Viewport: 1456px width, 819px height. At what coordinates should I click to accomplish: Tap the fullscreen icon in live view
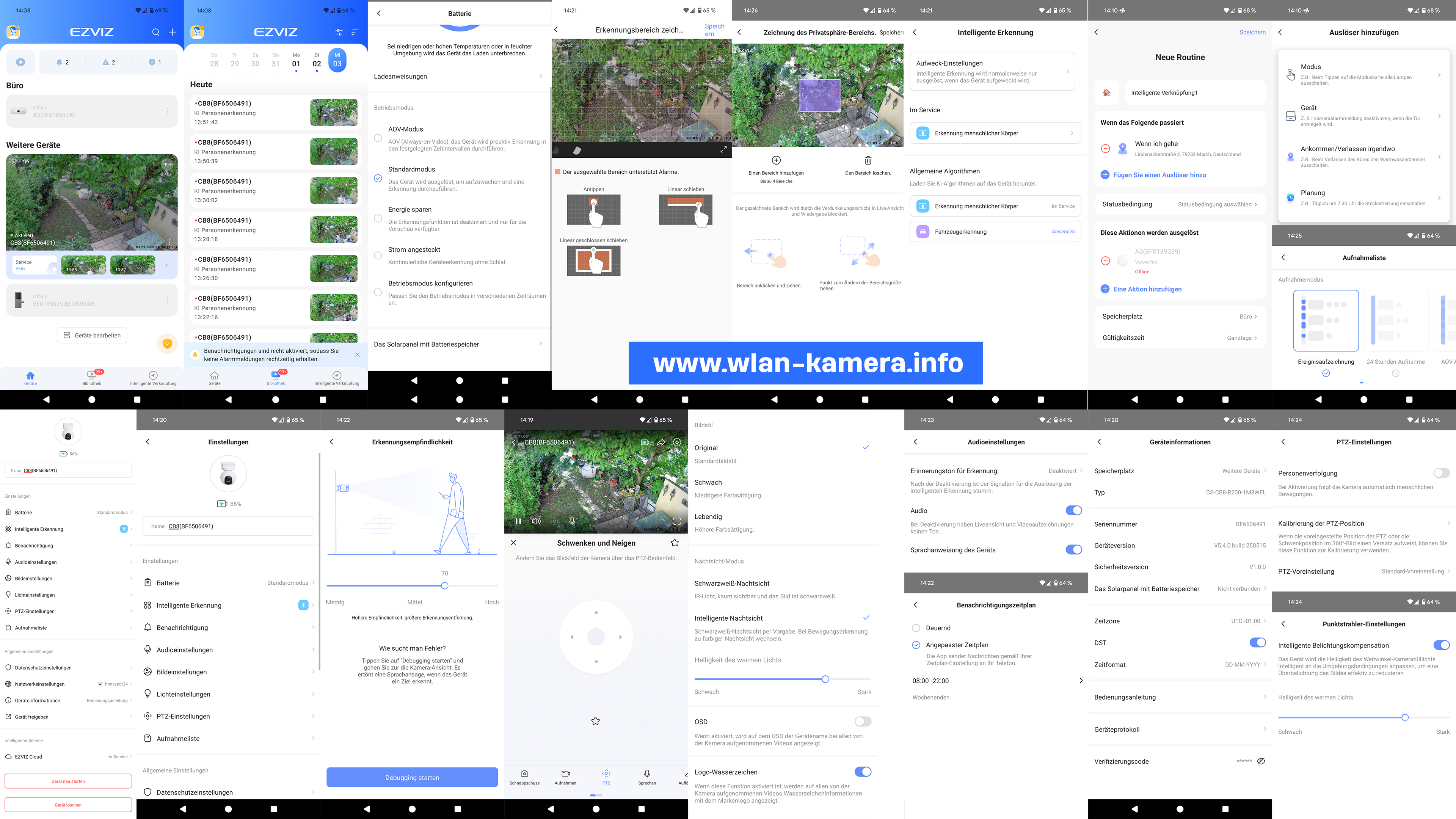pos(676,521)
